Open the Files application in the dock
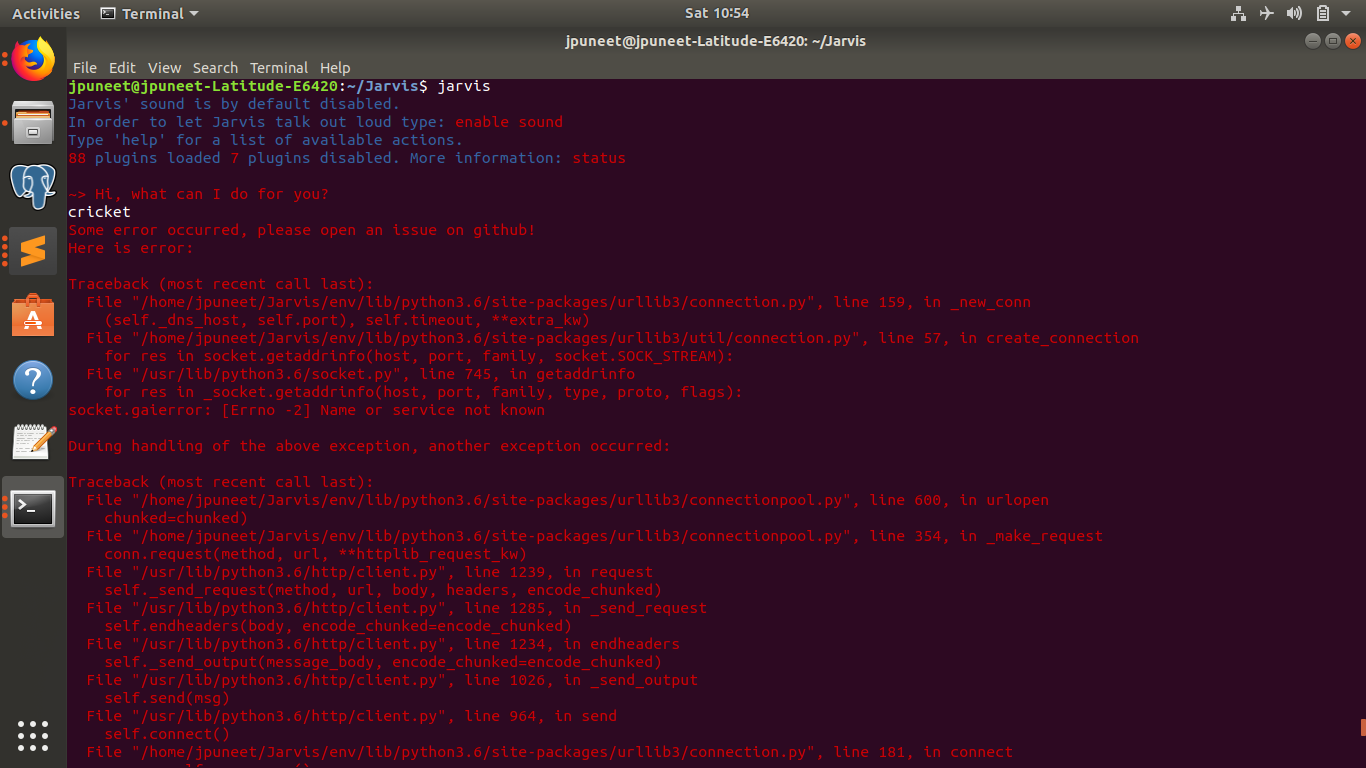Screen dimensions: 1366x768 click(33, 124)
